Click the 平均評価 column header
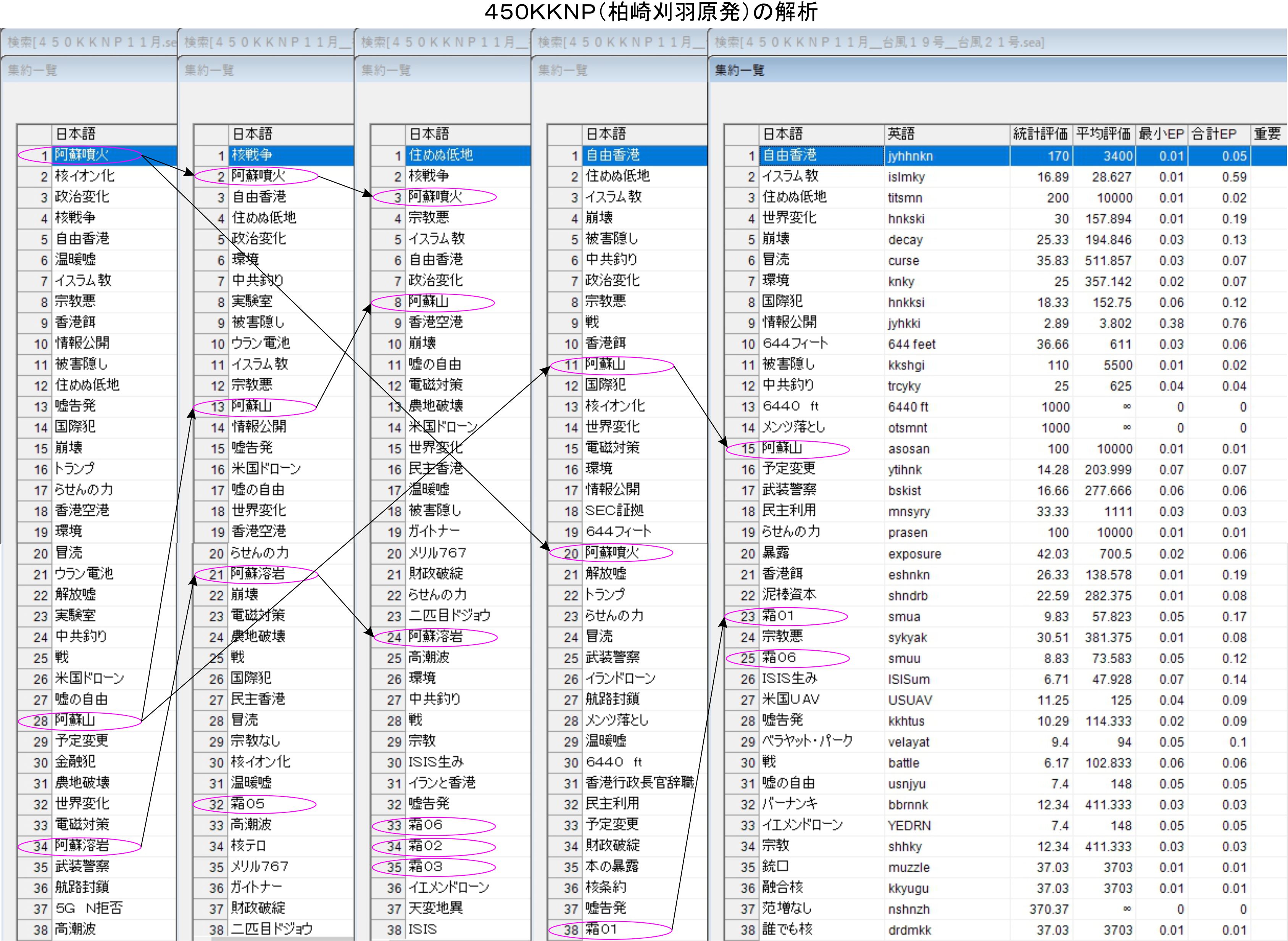 point(1103,134)
